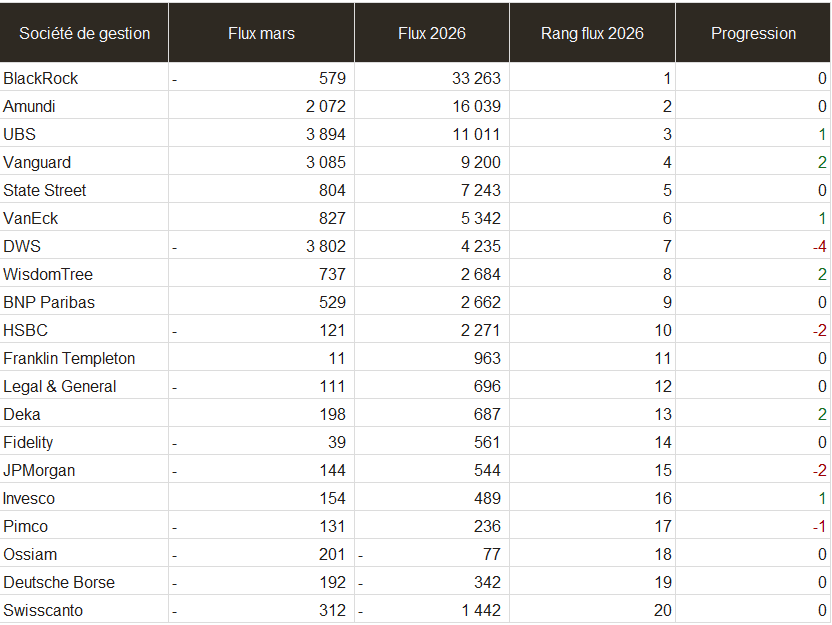Click Deutsche Borse Flux 2026 value 342

tap(487, 583)
